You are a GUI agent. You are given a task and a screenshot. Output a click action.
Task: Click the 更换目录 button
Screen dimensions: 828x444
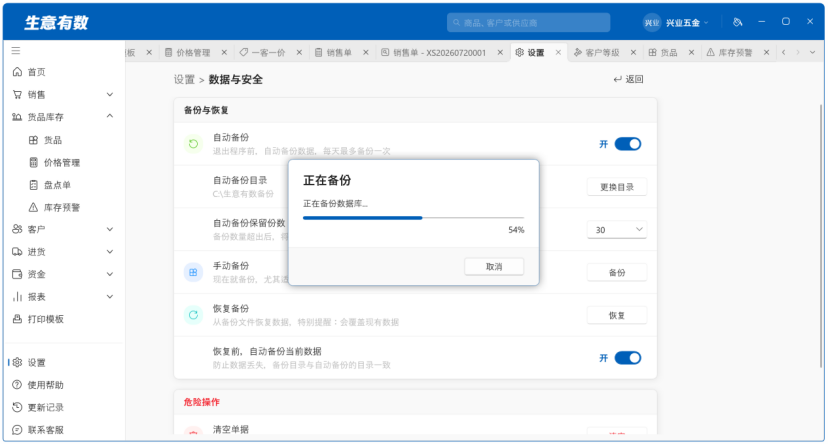617,187
